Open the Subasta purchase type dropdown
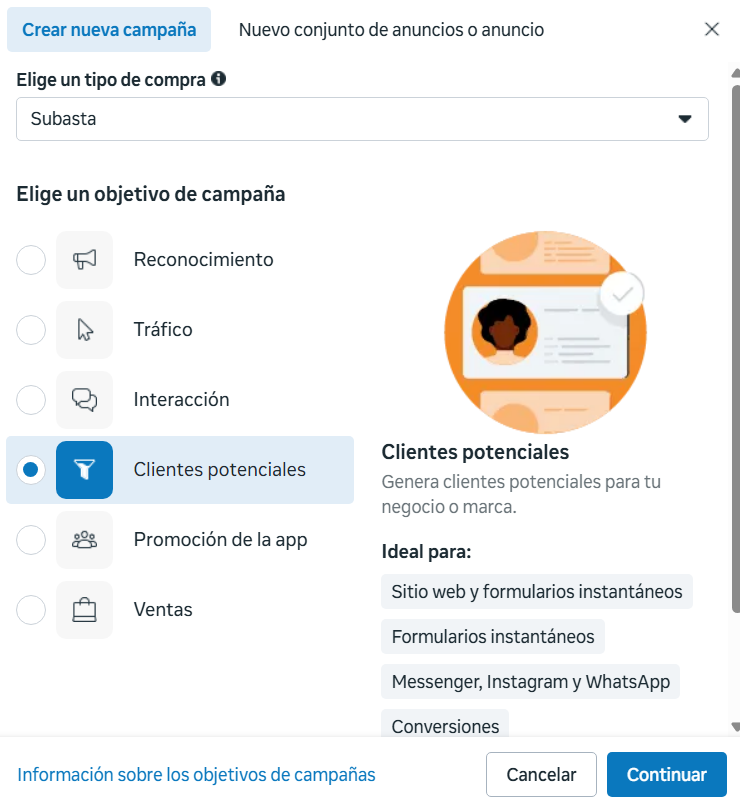 (362, 119)
